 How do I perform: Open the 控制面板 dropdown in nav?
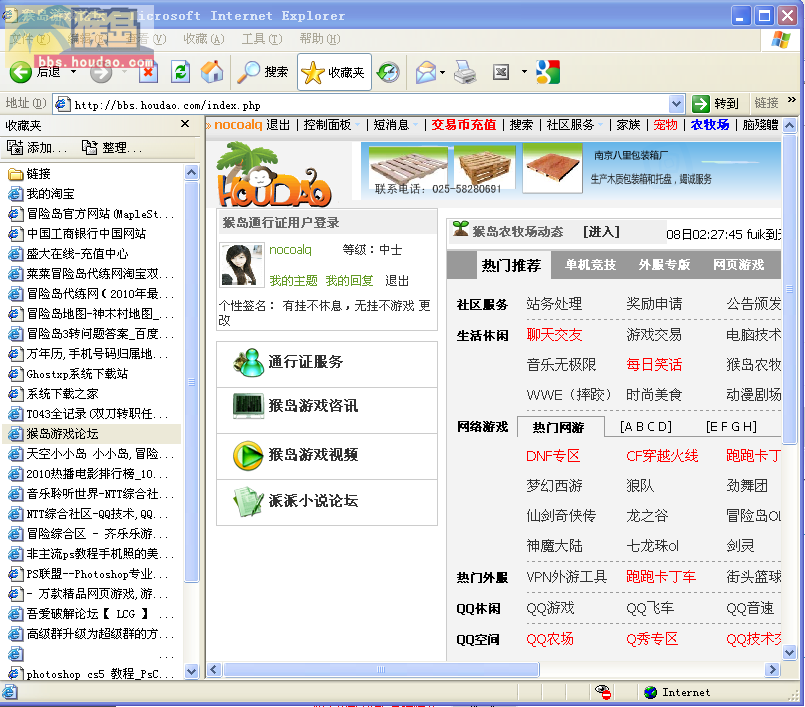click(x=356, y=125)
